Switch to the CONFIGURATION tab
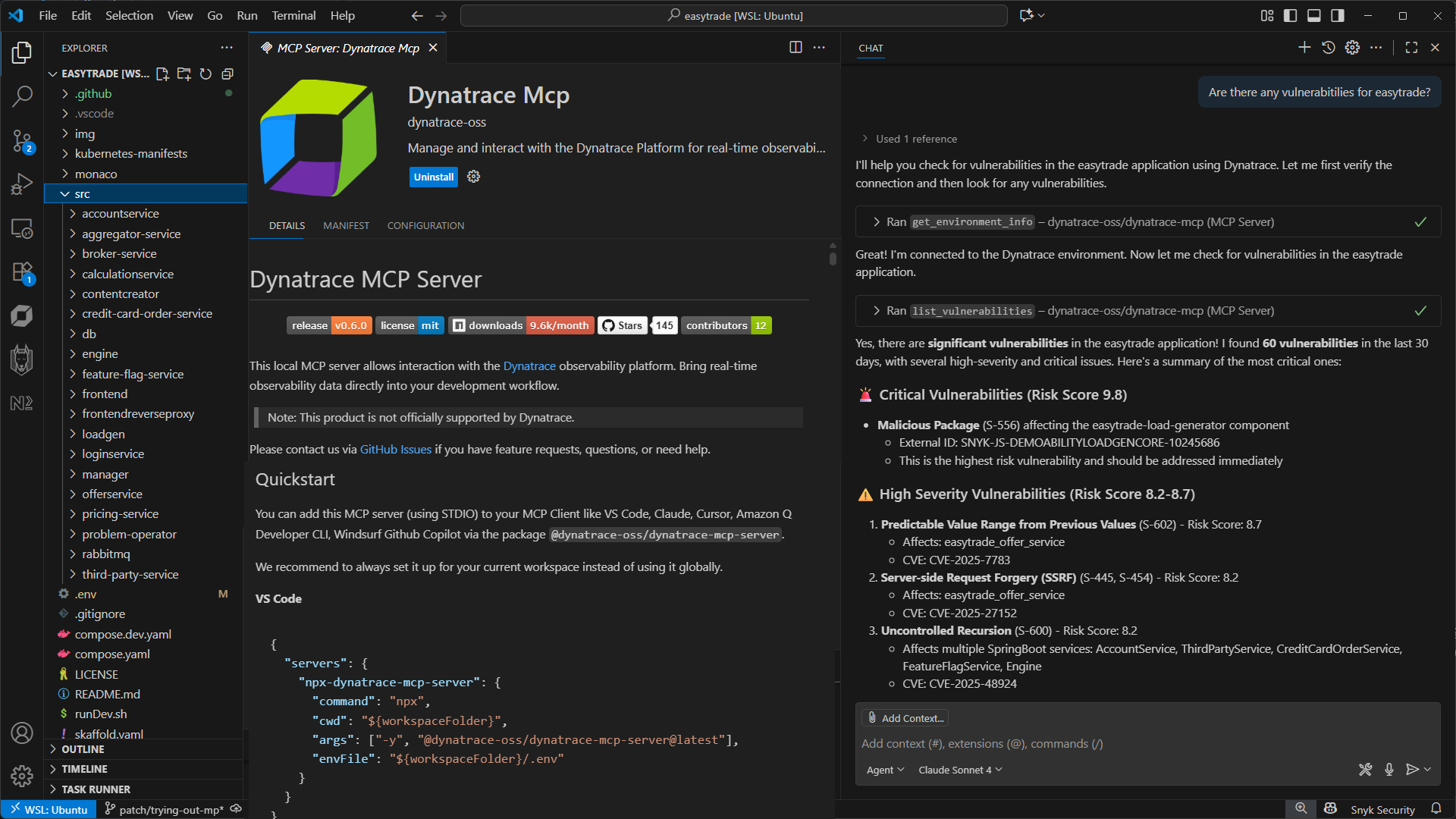 click(x=425, y=225)
